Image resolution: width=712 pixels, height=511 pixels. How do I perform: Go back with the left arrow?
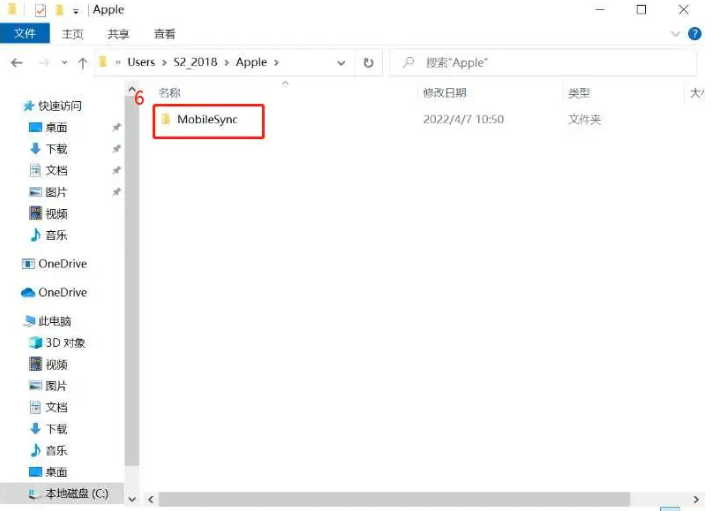pos(17,63)
